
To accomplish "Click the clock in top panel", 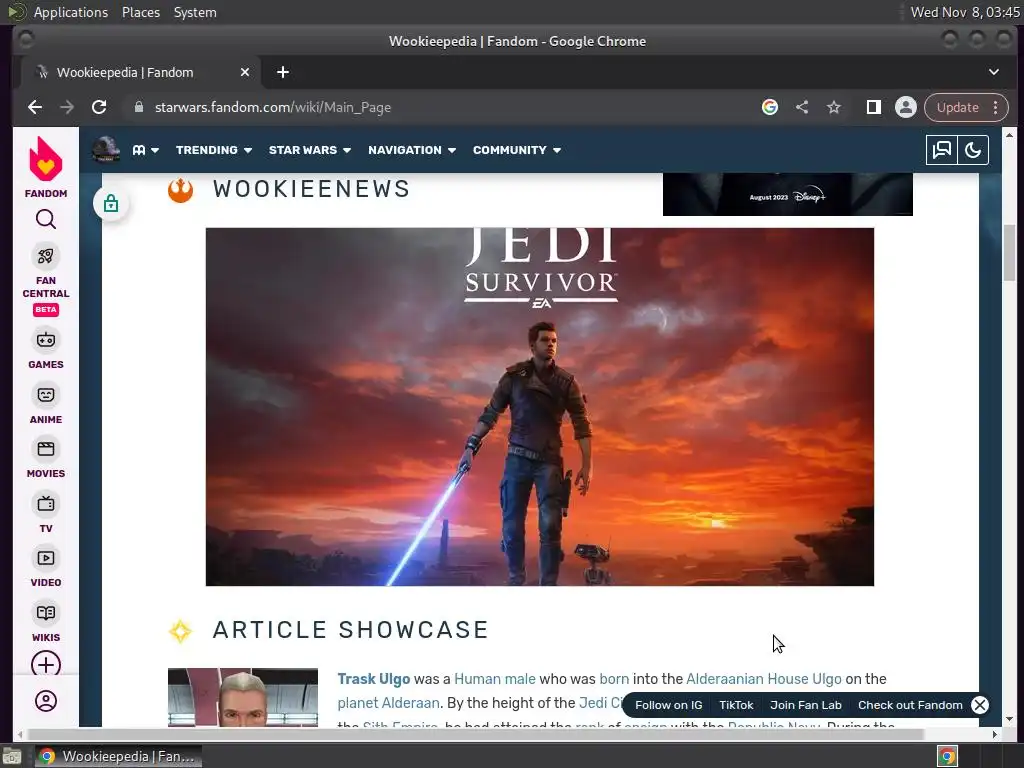I will click(x=965, y=12).
